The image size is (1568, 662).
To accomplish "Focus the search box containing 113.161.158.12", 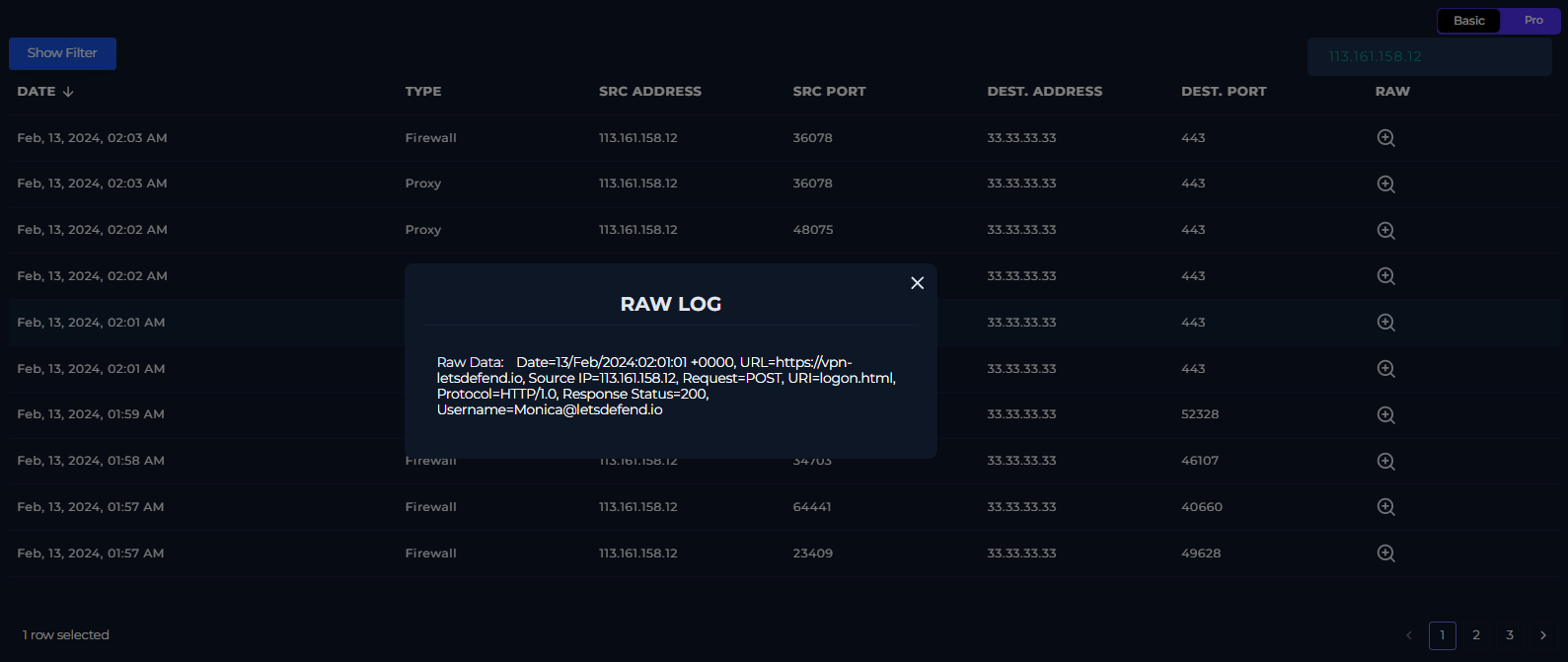I will (x=1429, y=57).
